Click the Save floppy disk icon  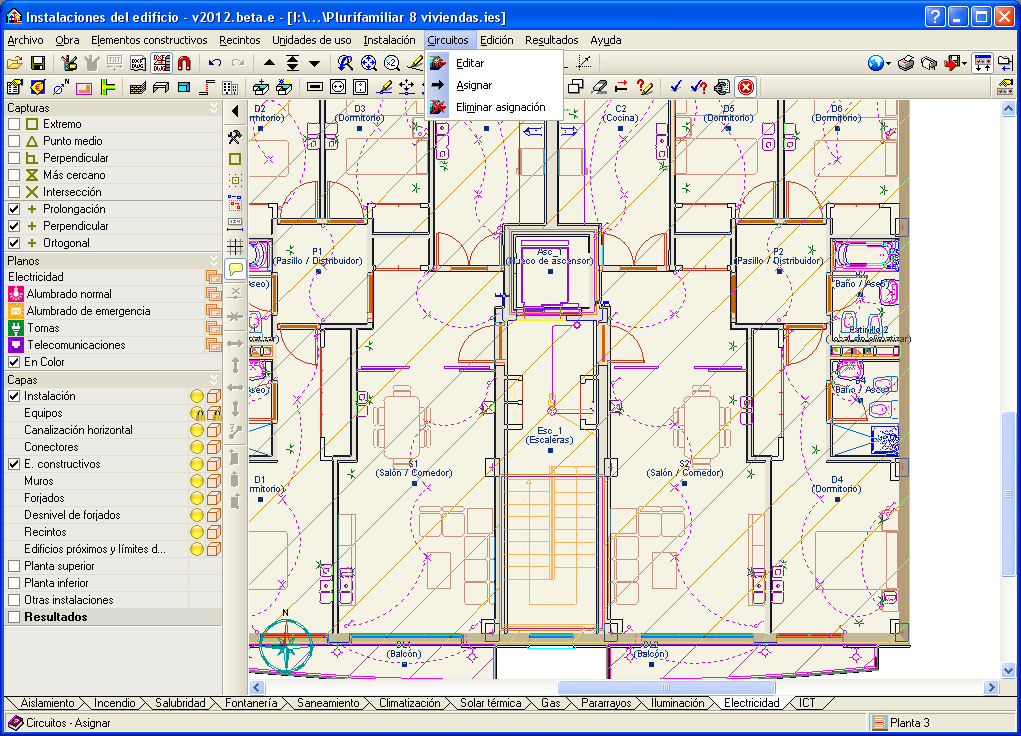click(x=37, y=63)
